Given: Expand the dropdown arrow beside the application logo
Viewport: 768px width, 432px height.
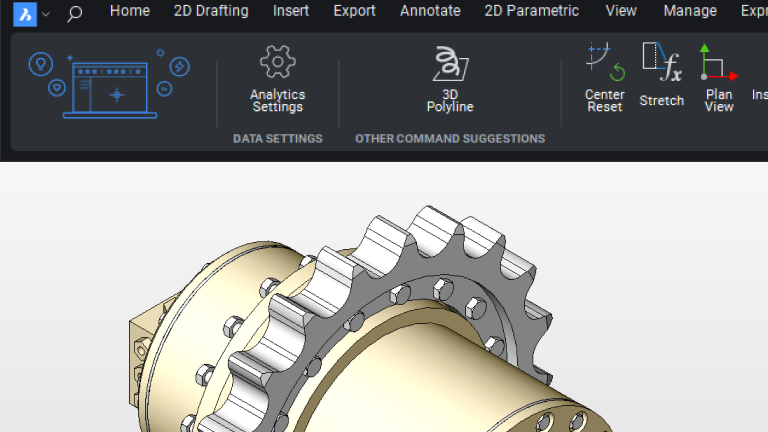Looking at the screenshot, I should coord(46,14).
